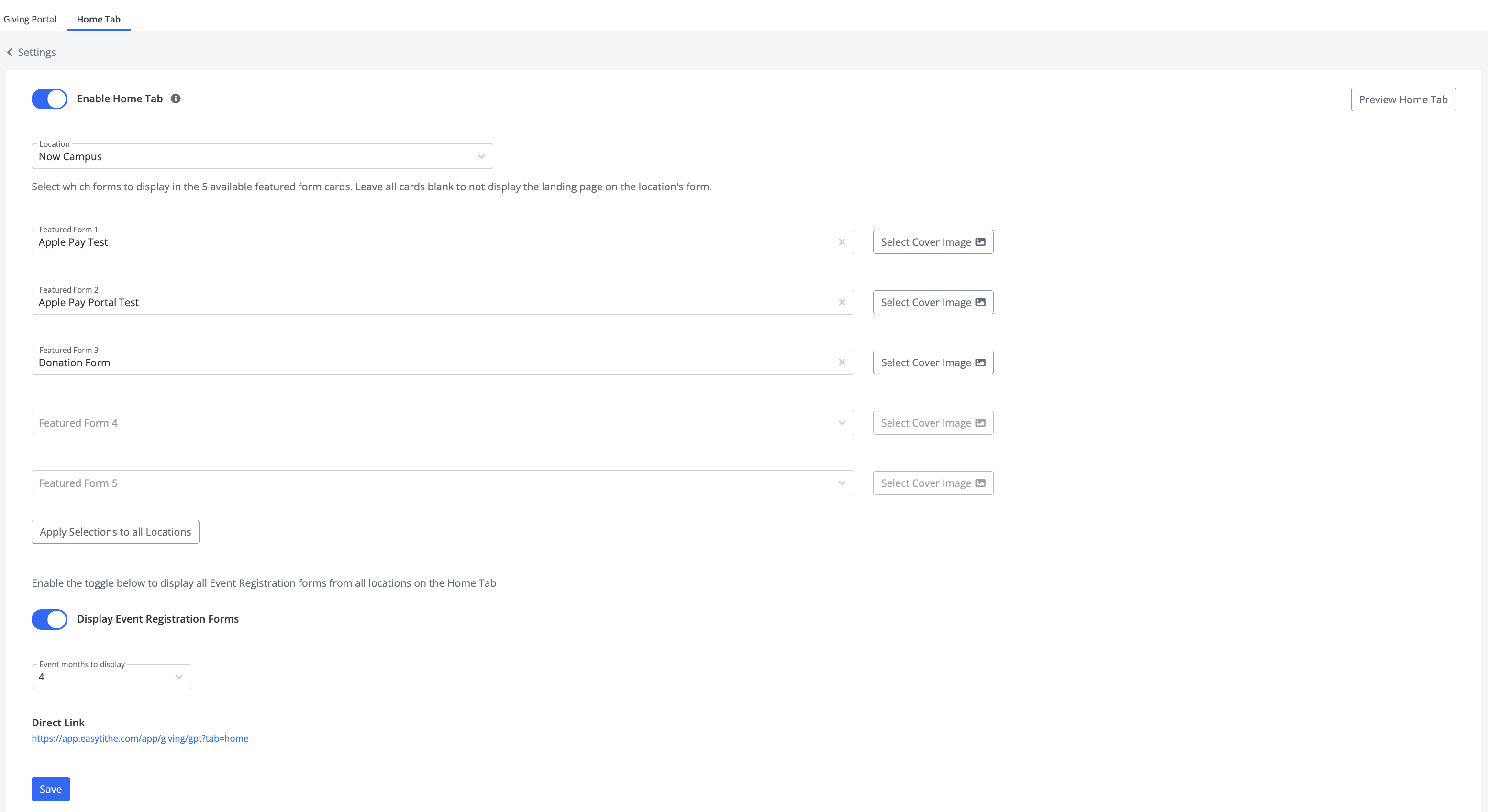
Task: Click the info icon beside Enable Home Tab
Action: [176, 99]
